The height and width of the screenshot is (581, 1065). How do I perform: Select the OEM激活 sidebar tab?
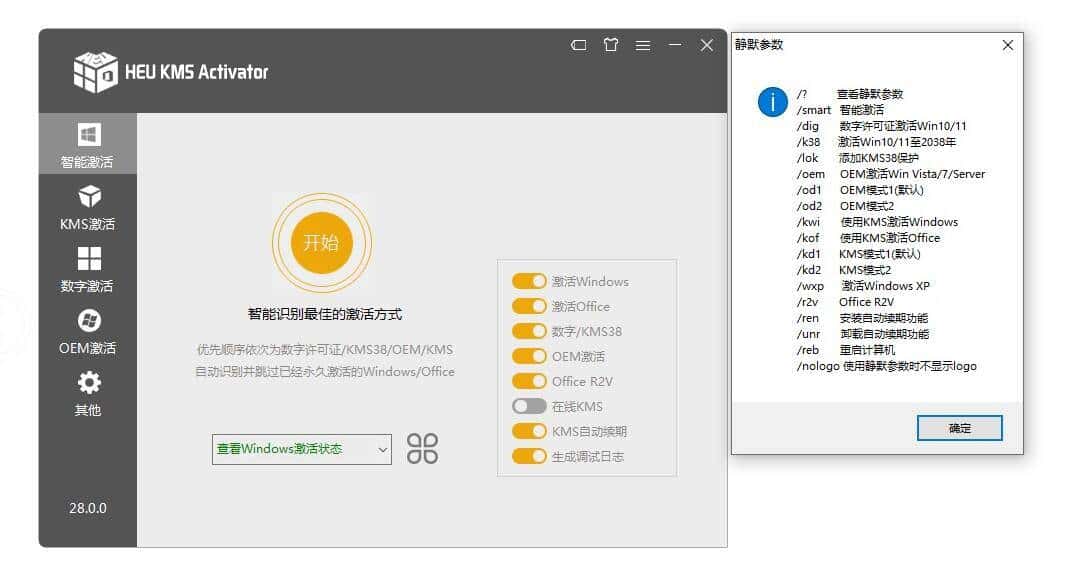pyautogui.click(x=88, y=332)
